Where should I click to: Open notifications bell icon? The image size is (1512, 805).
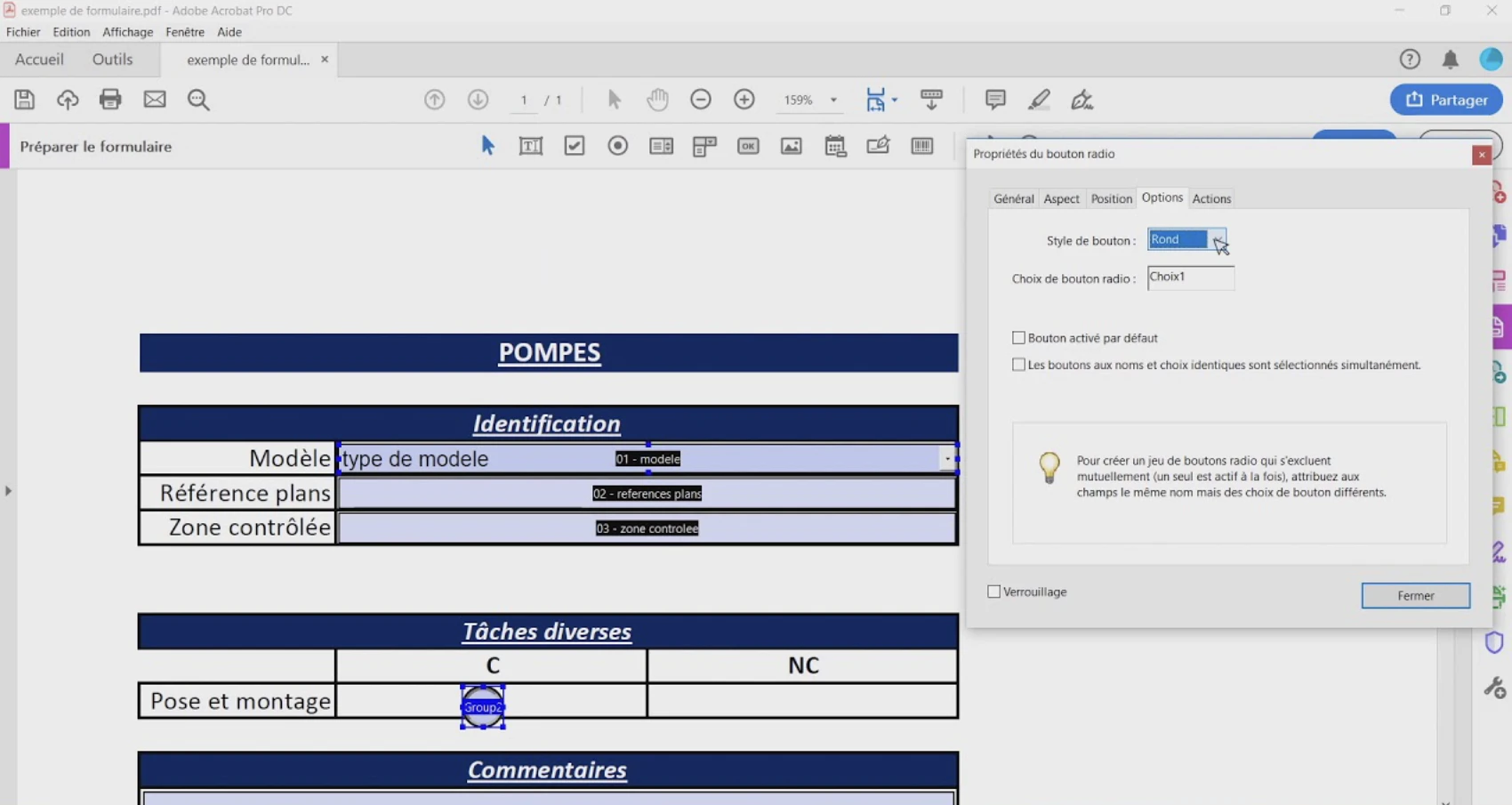point(1451,60)
